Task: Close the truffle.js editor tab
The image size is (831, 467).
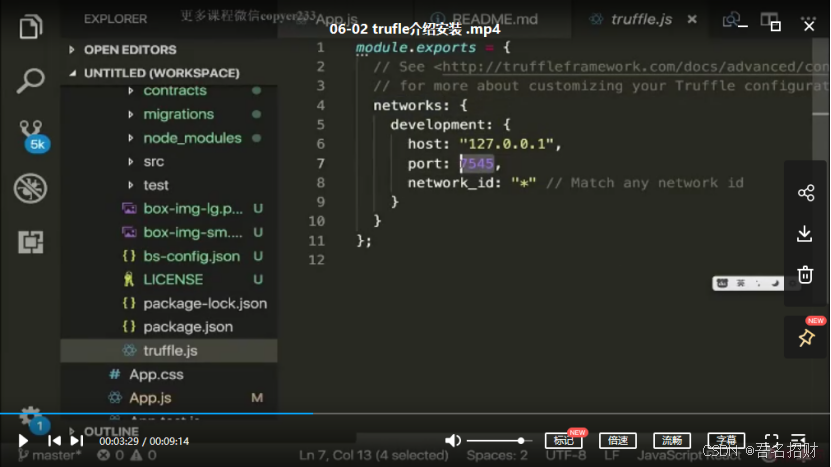Action: (x=692, y=19)
